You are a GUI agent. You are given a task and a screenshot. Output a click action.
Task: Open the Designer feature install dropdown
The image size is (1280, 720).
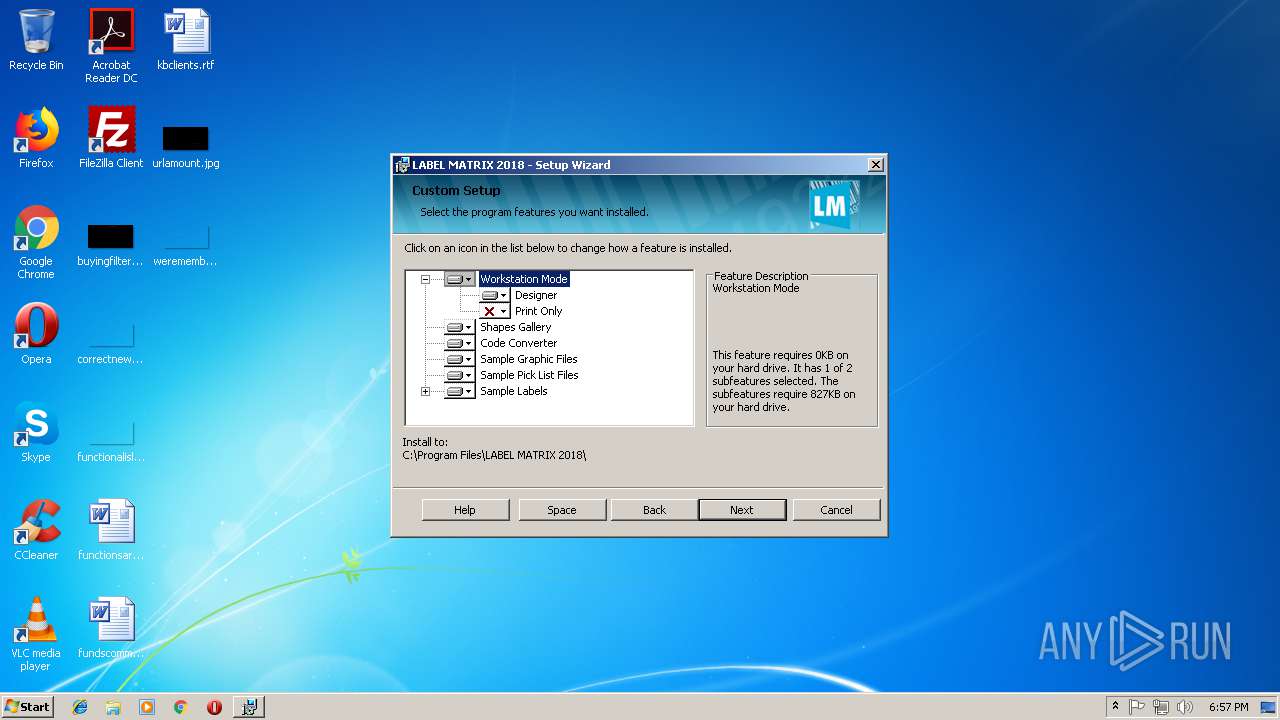coord(495,296)
